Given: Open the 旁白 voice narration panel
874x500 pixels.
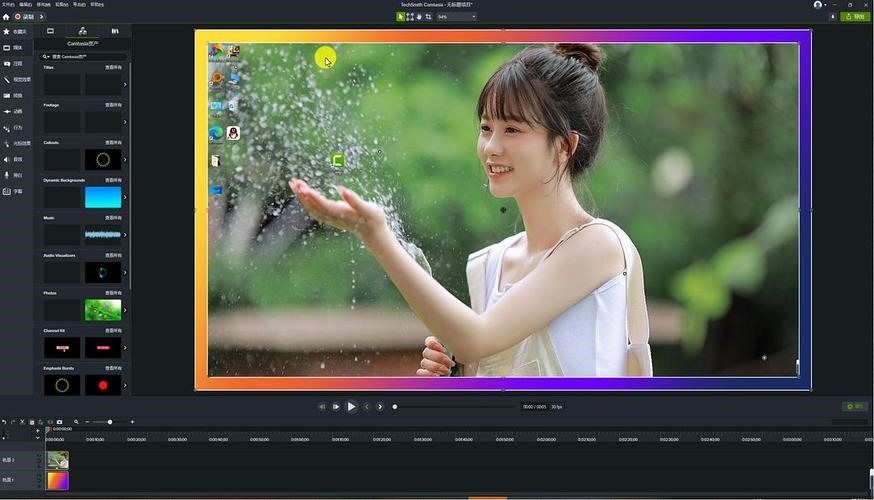Looking at the screenshot, I should pyautogui.click(x=13, y=175).
